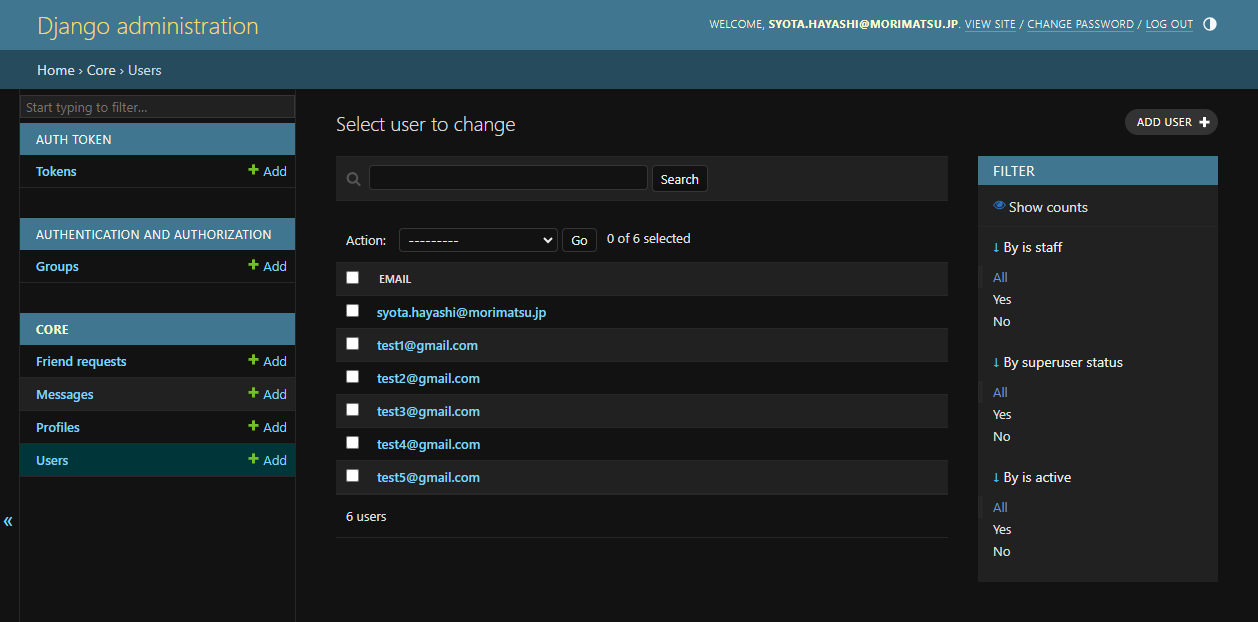Open Users in sidebar
The width and height of the screenshot is (1258, 622).
click(52, 460)
